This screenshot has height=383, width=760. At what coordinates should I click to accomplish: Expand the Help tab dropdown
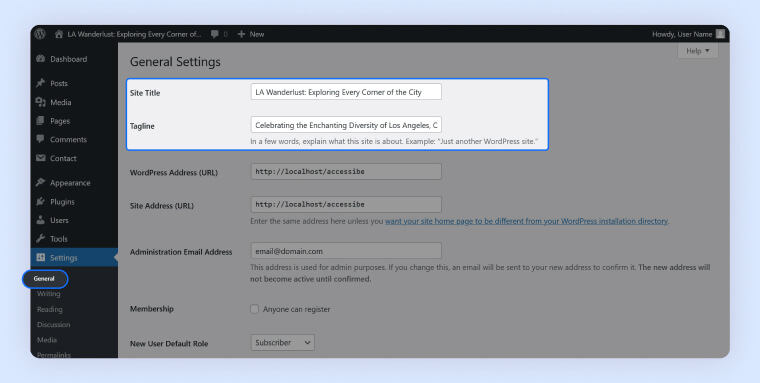697,50
